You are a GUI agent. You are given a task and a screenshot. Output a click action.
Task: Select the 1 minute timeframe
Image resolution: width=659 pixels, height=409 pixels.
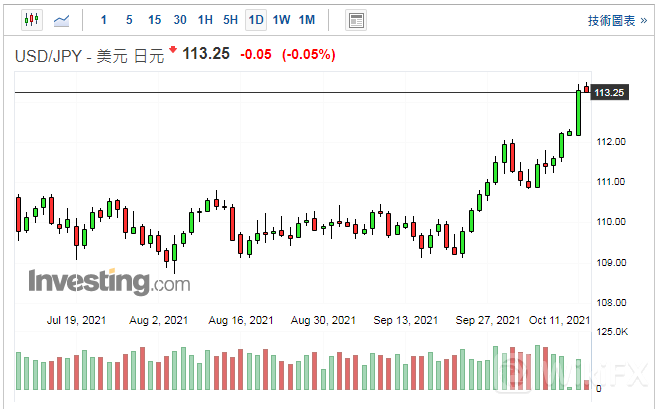(104, 20)
